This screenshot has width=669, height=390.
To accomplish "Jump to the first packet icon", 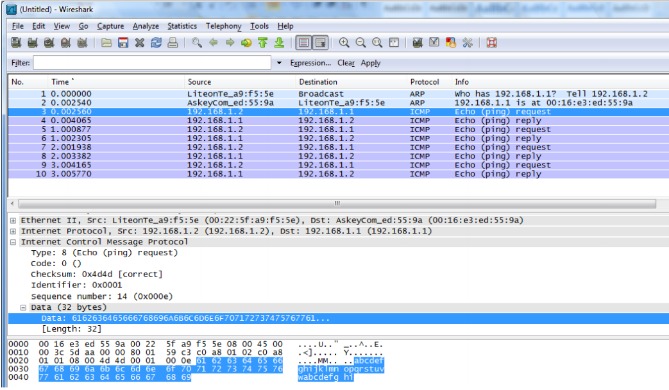I will tap(263, 43).
